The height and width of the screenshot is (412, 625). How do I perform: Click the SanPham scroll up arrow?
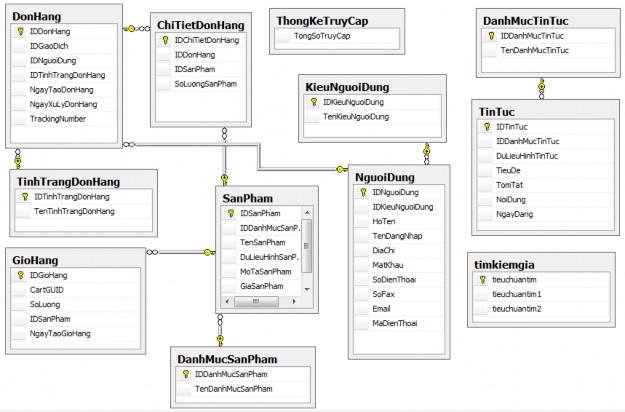[x=308, y=213]
